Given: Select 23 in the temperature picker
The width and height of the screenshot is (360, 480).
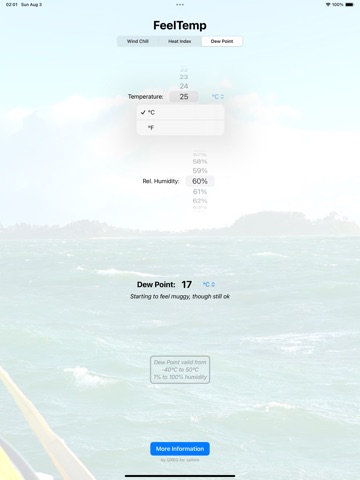Looking at the screenshot, I should (x=184, y=77).
